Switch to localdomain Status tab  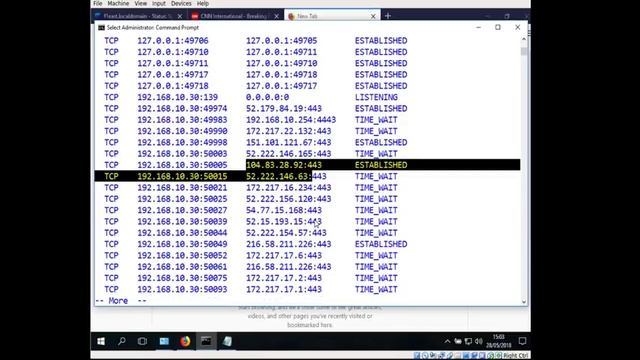[137, 16]
